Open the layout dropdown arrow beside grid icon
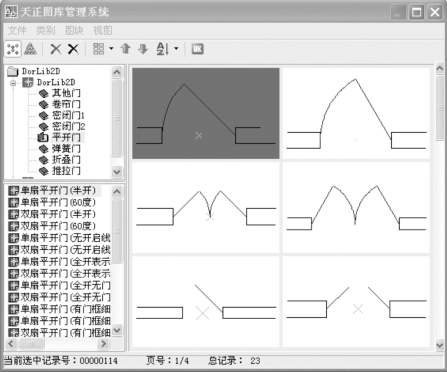This screenshot has width=447, height=372. (x=111, y=49)
